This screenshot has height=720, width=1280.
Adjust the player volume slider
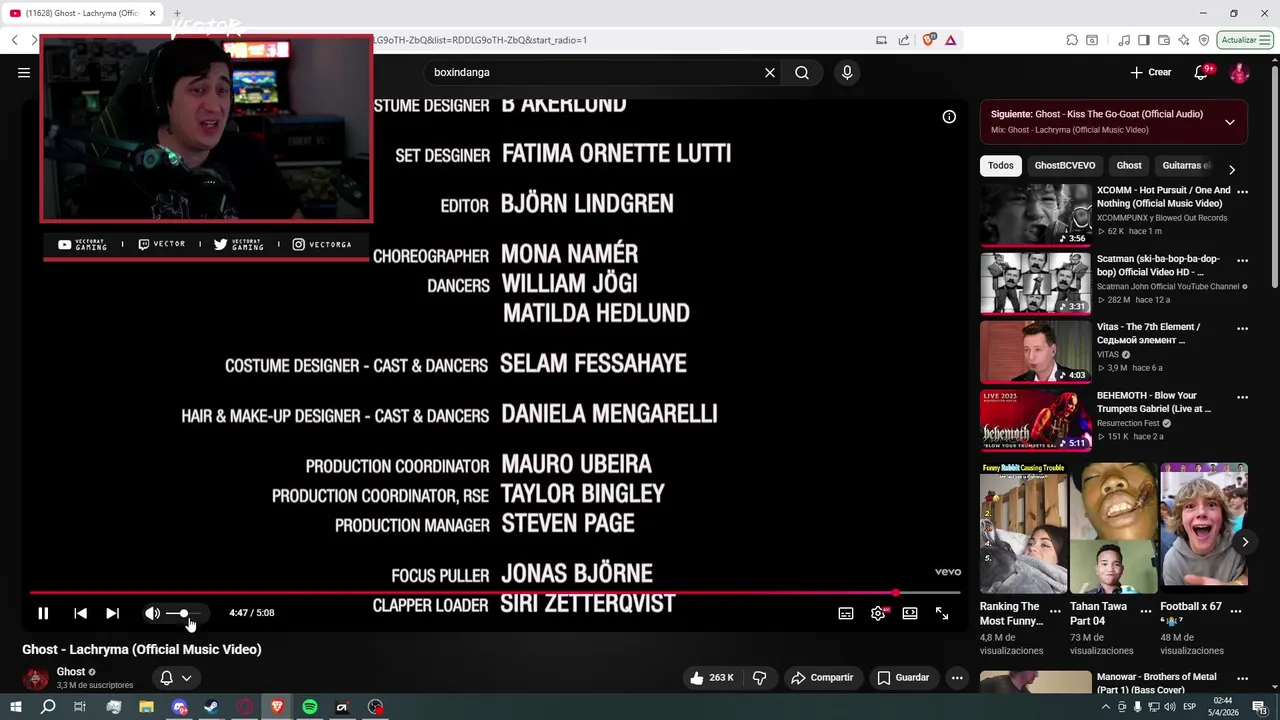184,613
